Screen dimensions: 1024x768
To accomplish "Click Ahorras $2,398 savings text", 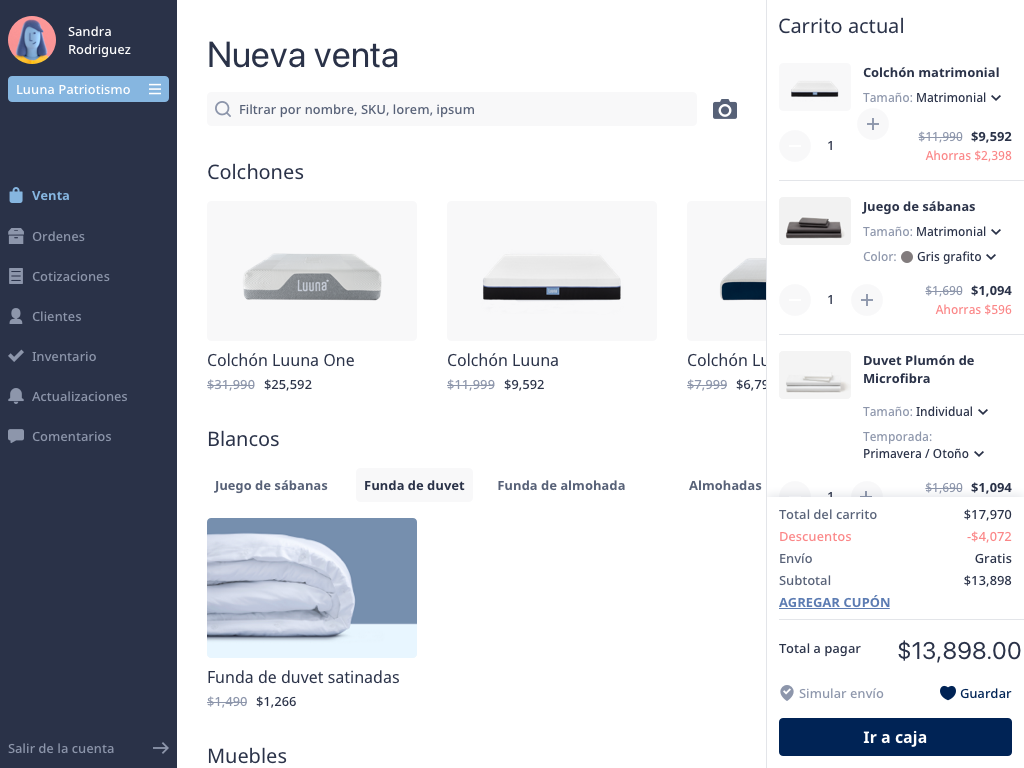I will pos(968,155).
